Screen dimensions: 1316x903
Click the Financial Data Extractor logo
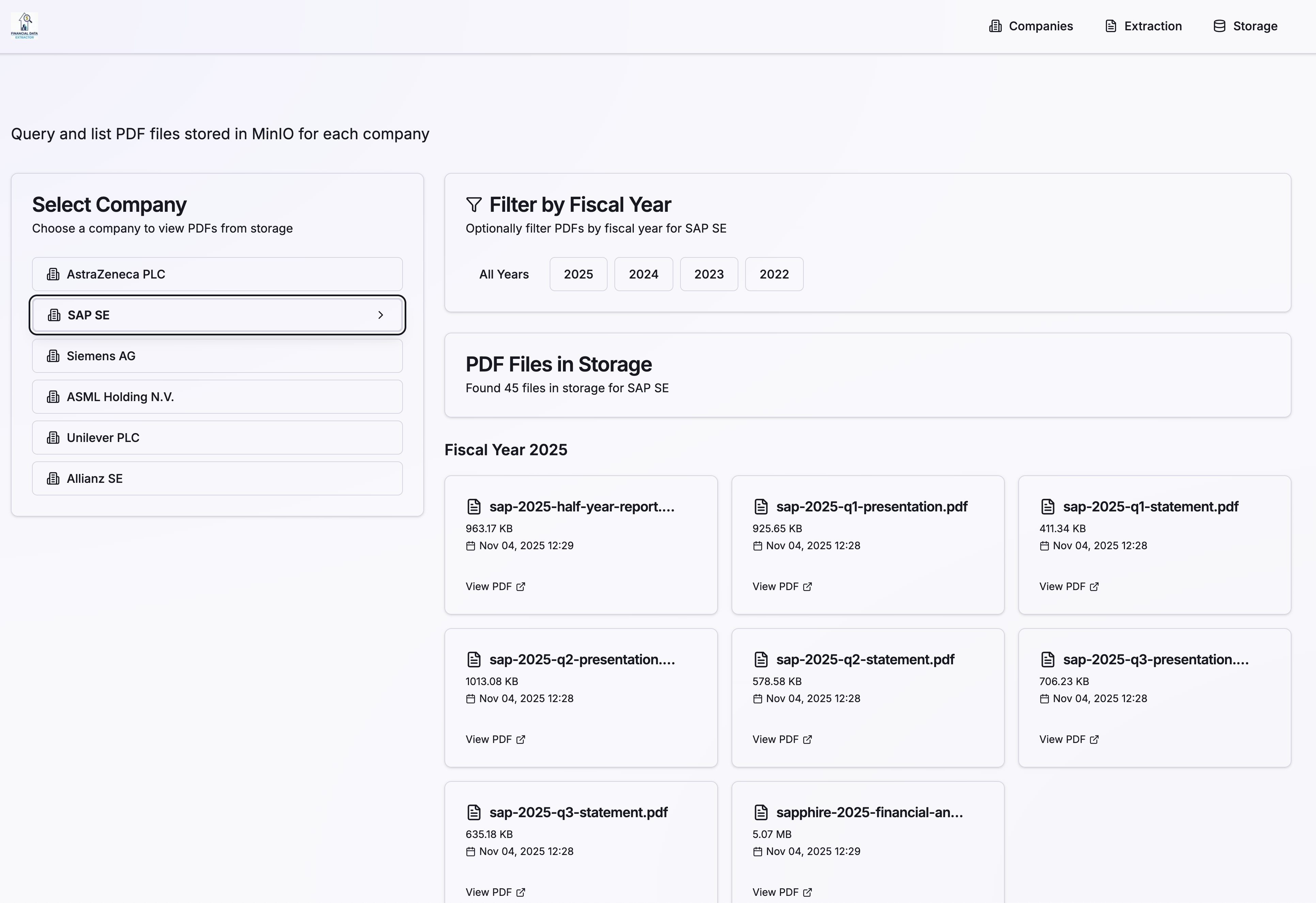tap(24, 25)
